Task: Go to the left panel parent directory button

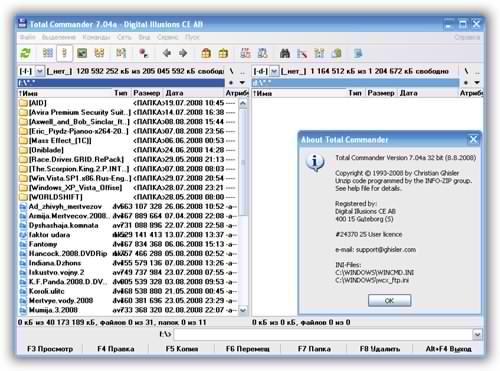Action: point(242,72)
